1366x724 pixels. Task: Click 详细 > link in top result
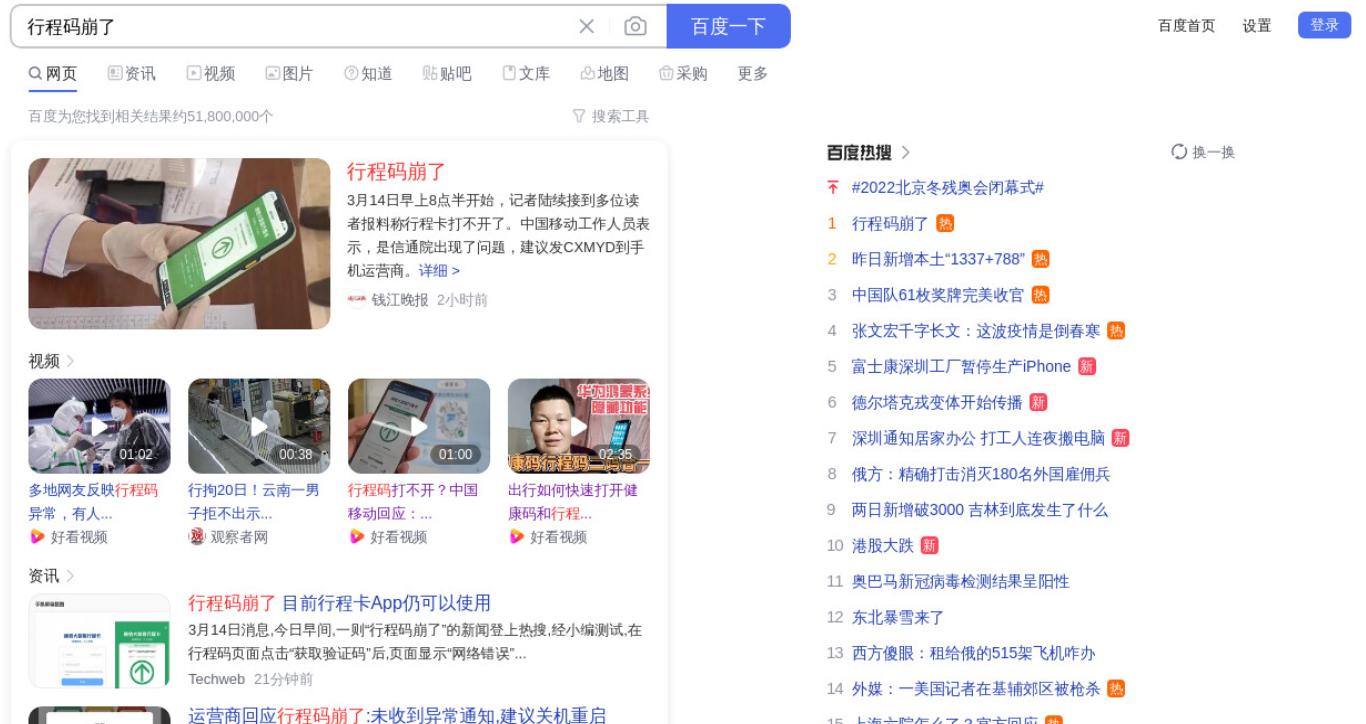click(439, 271)
